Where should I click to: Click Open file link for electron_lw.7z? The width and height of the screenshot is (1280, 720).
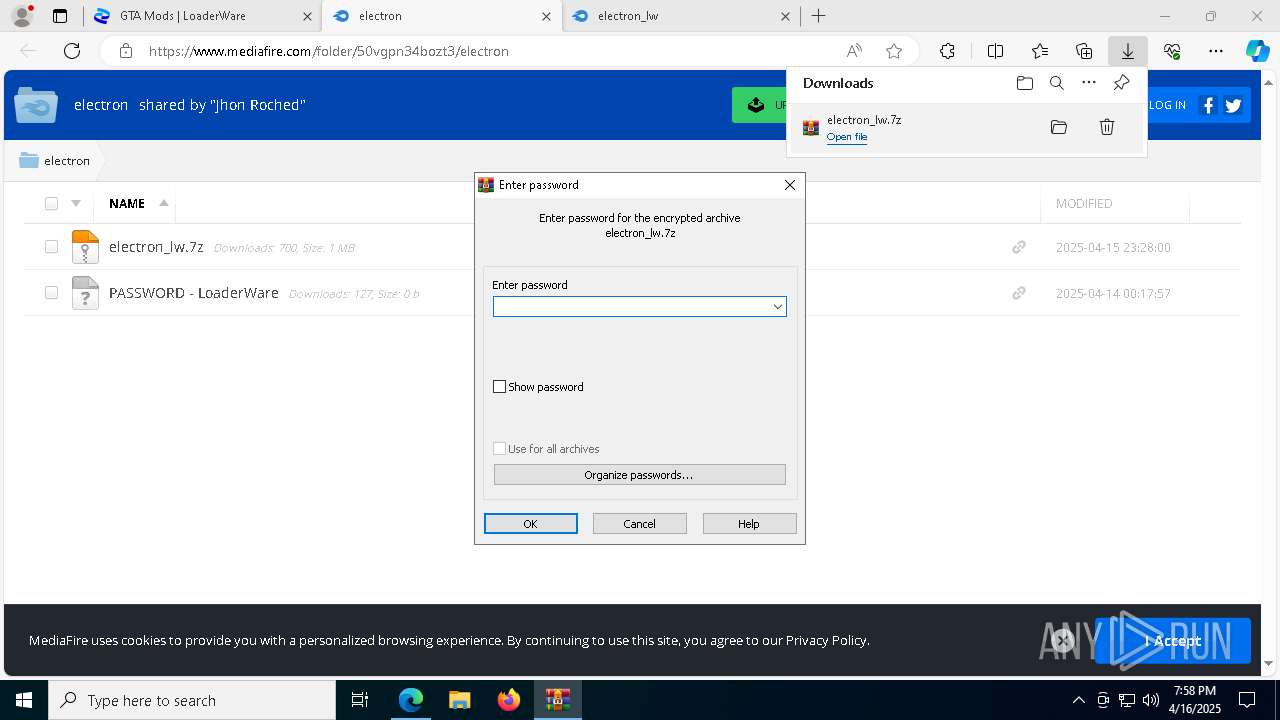pos(847,137)
